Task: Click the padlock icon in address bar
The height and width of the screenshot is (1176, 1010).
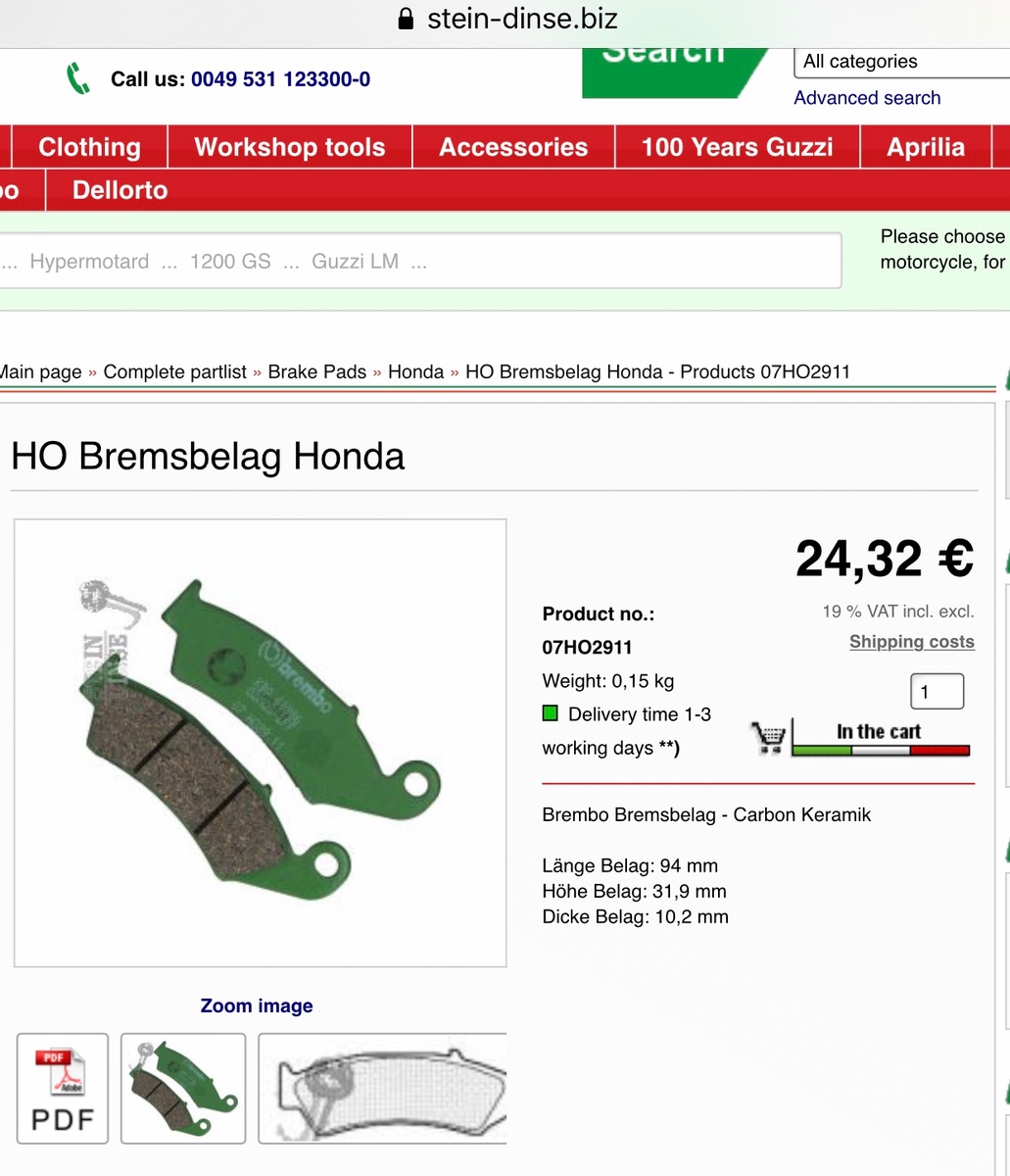Action: point(405,19)
